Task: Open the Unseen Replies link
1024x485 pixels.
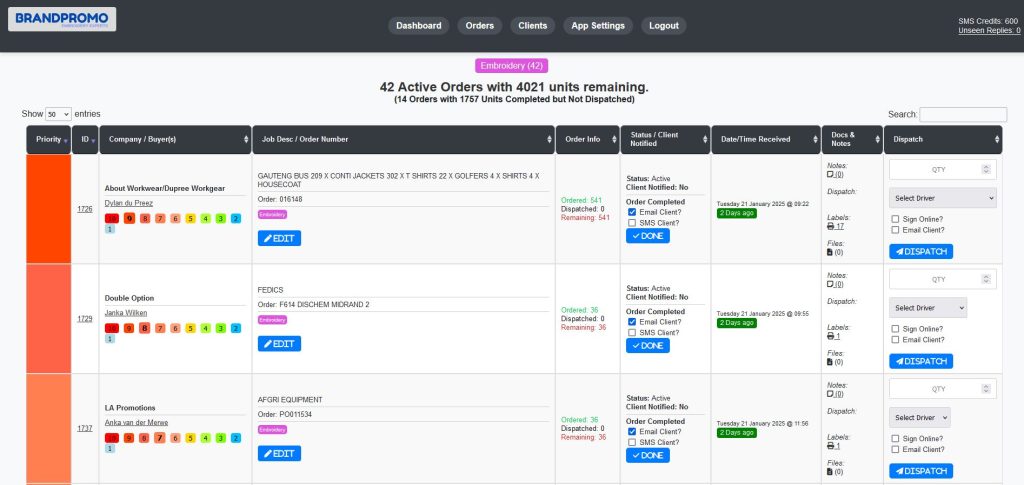Action: tap(988, 30)
